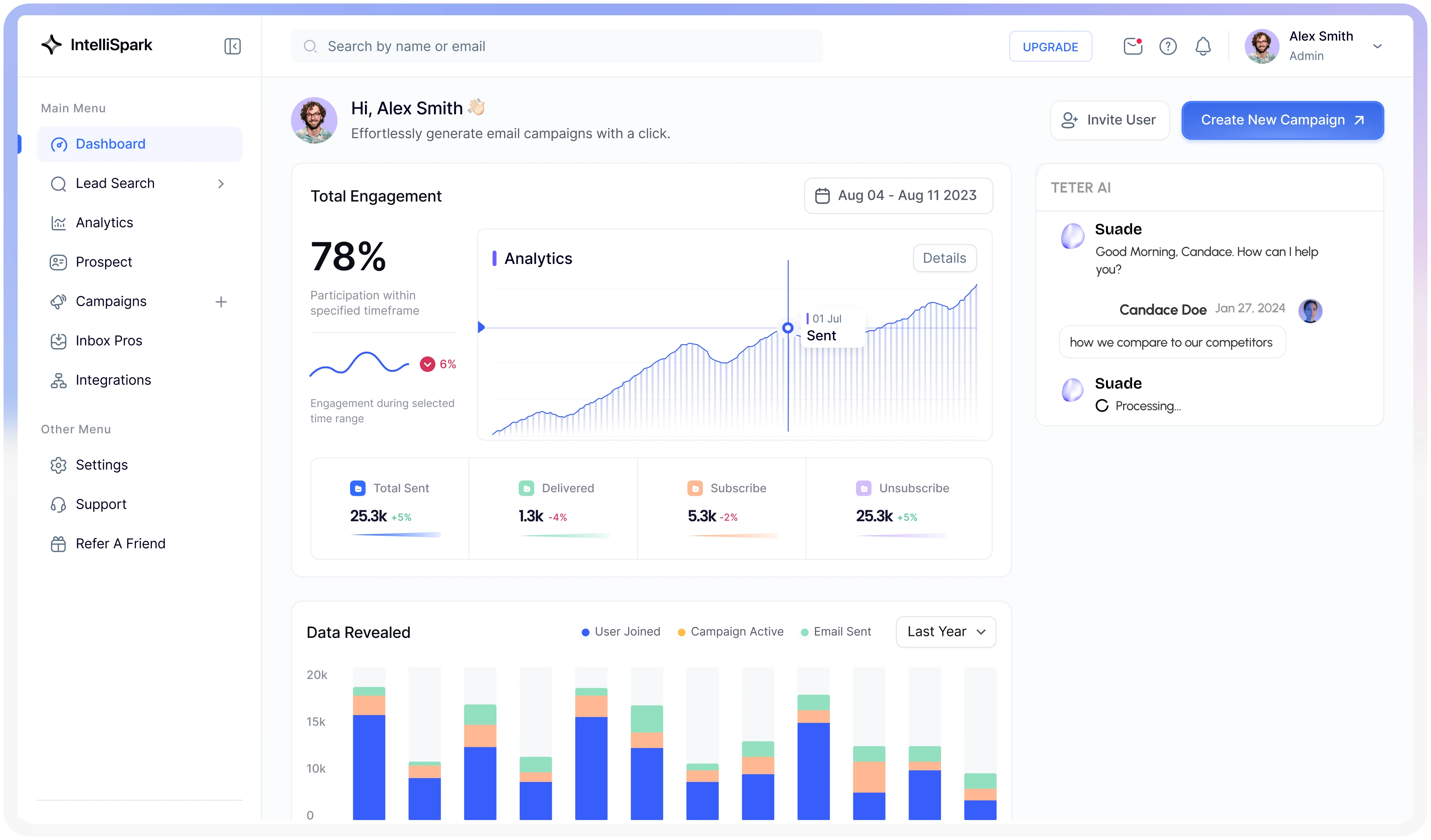The height and width of the screenshot is (840, 1431).
Task: Click the IntelliSpark star logo
Action: point(52,44)
